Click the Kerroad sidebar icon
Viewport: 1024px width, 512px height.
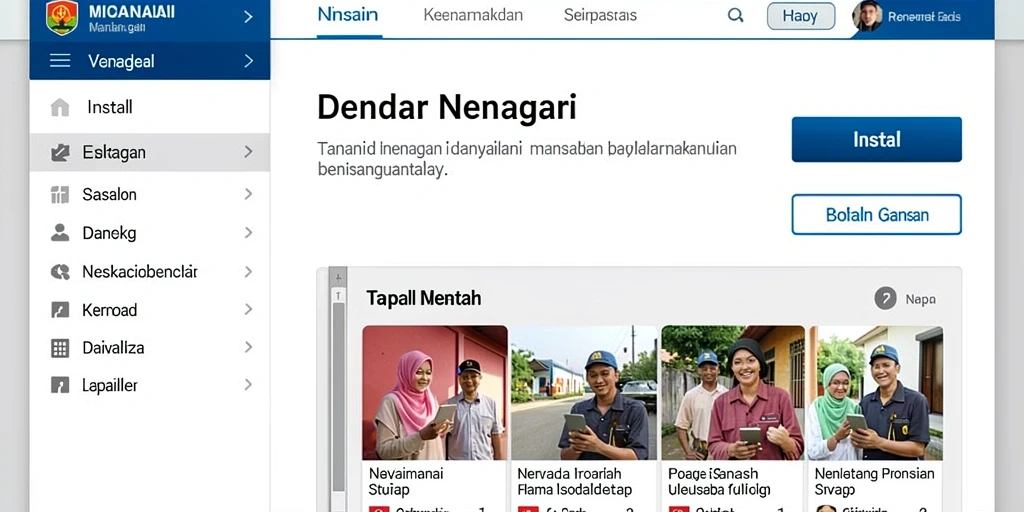point(60,310)
